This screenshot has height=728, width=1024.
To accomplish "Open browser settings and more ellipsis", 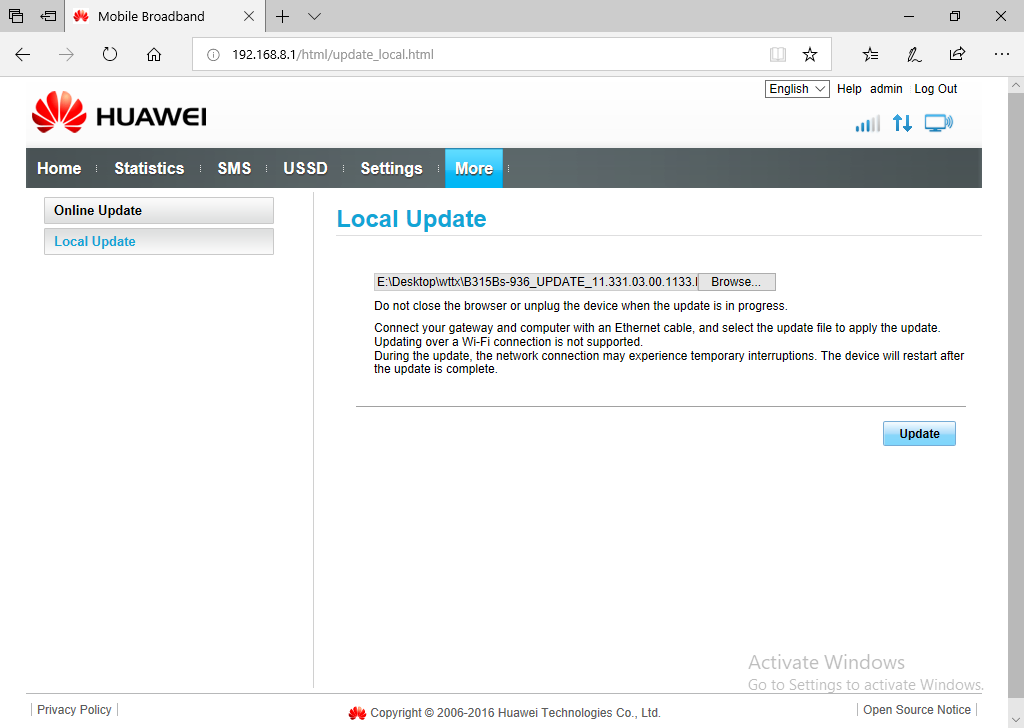I will coord(1002,54).
